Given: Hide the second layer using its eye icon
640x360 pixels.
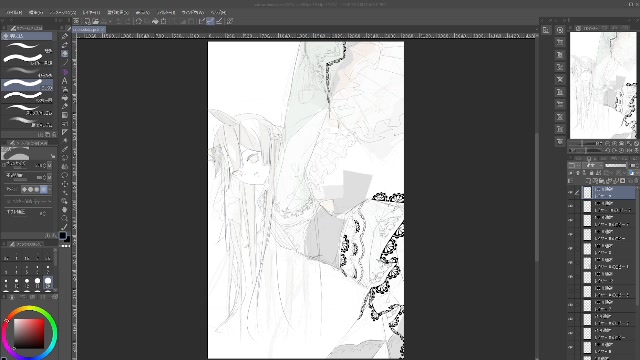Looking at the screenshot, I should tap(571, 207).
